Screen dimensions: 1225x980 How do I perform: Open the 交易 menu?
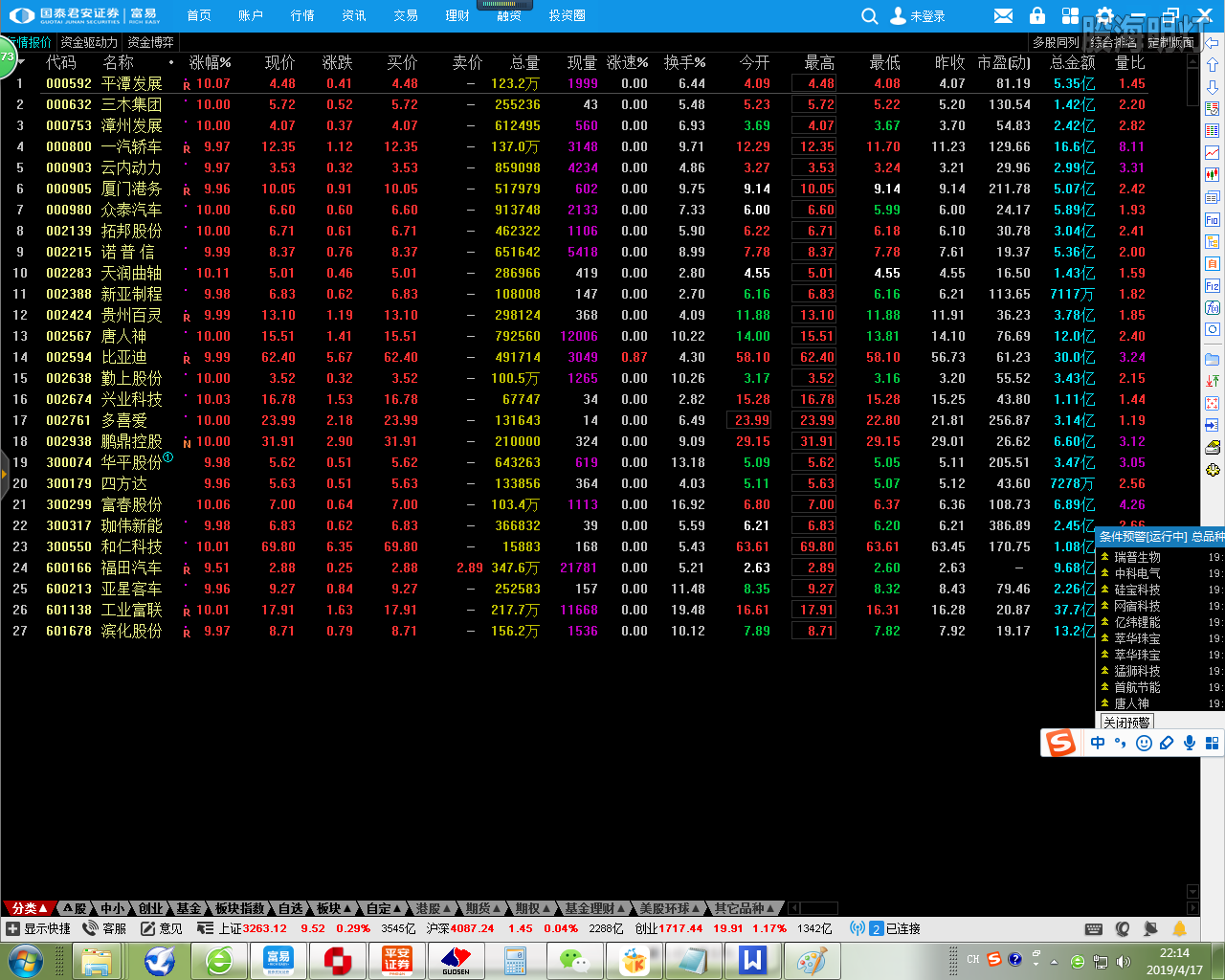click(x=406, y=16)
